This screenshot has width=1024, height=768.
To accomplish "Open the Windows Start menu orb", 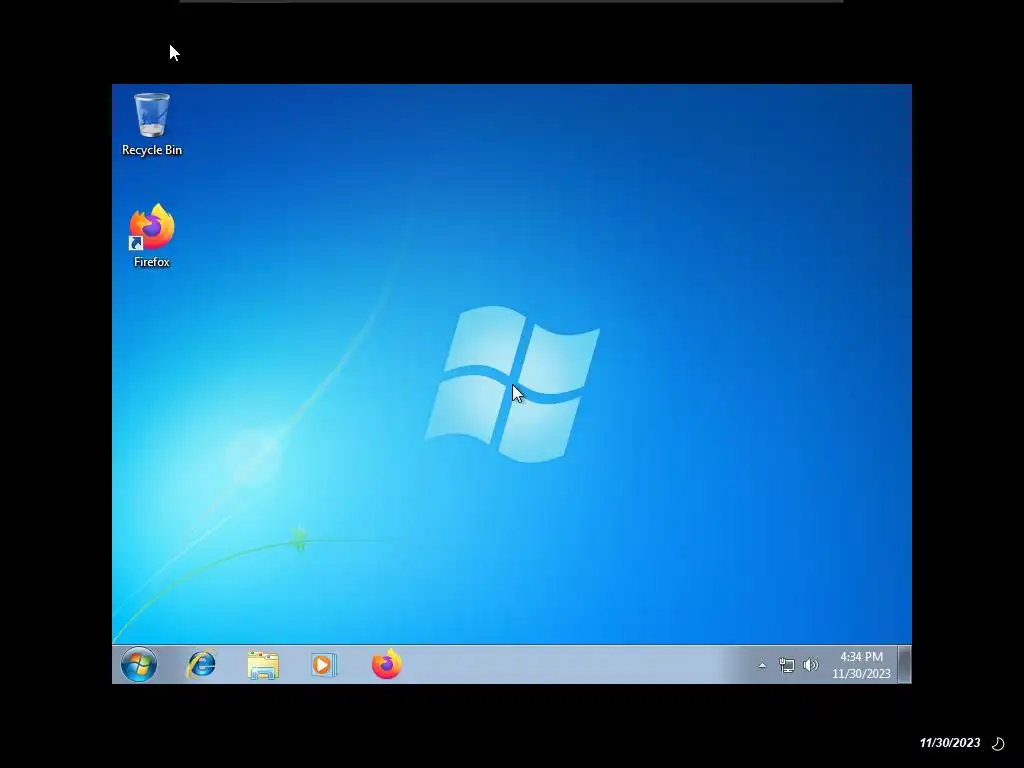I will [x=139, y=665].
